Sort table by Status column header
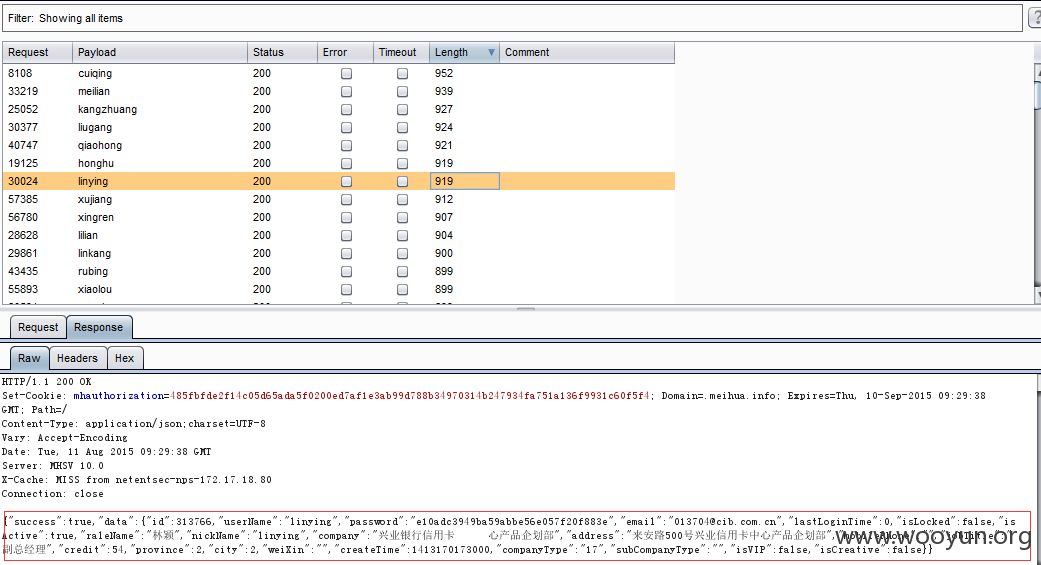 click(x=282, y=52)
